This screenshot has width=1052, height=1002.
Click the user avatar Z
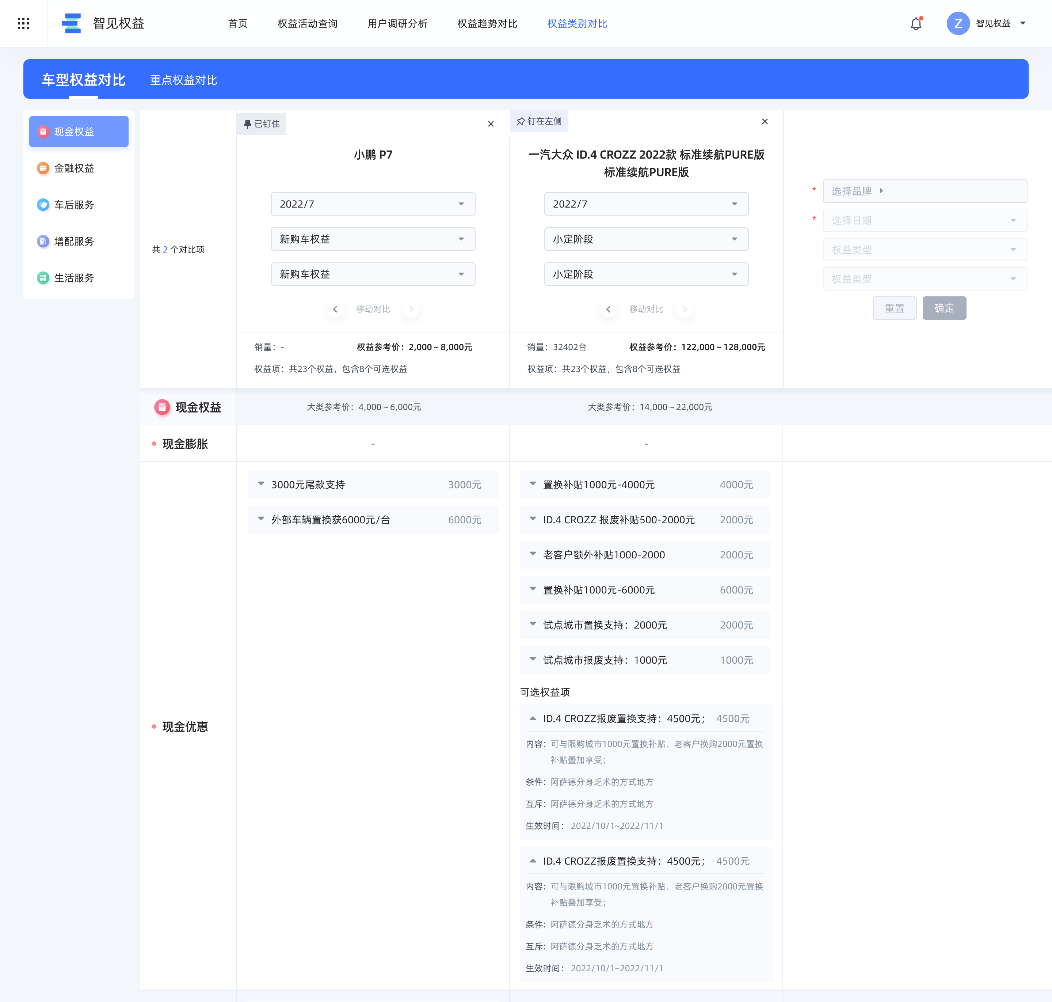click(958, 23)
